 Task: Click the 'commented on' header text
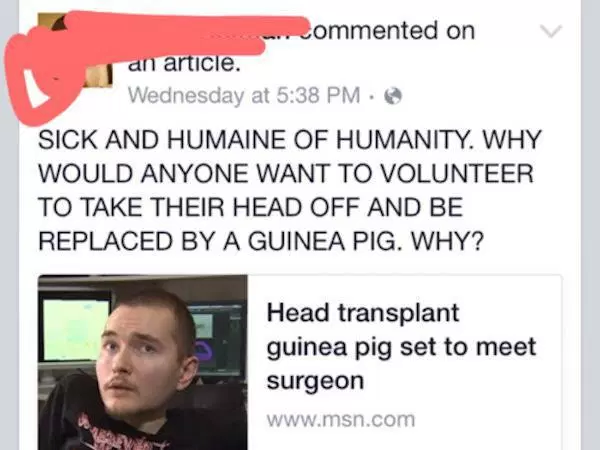[x=388, y=31]
